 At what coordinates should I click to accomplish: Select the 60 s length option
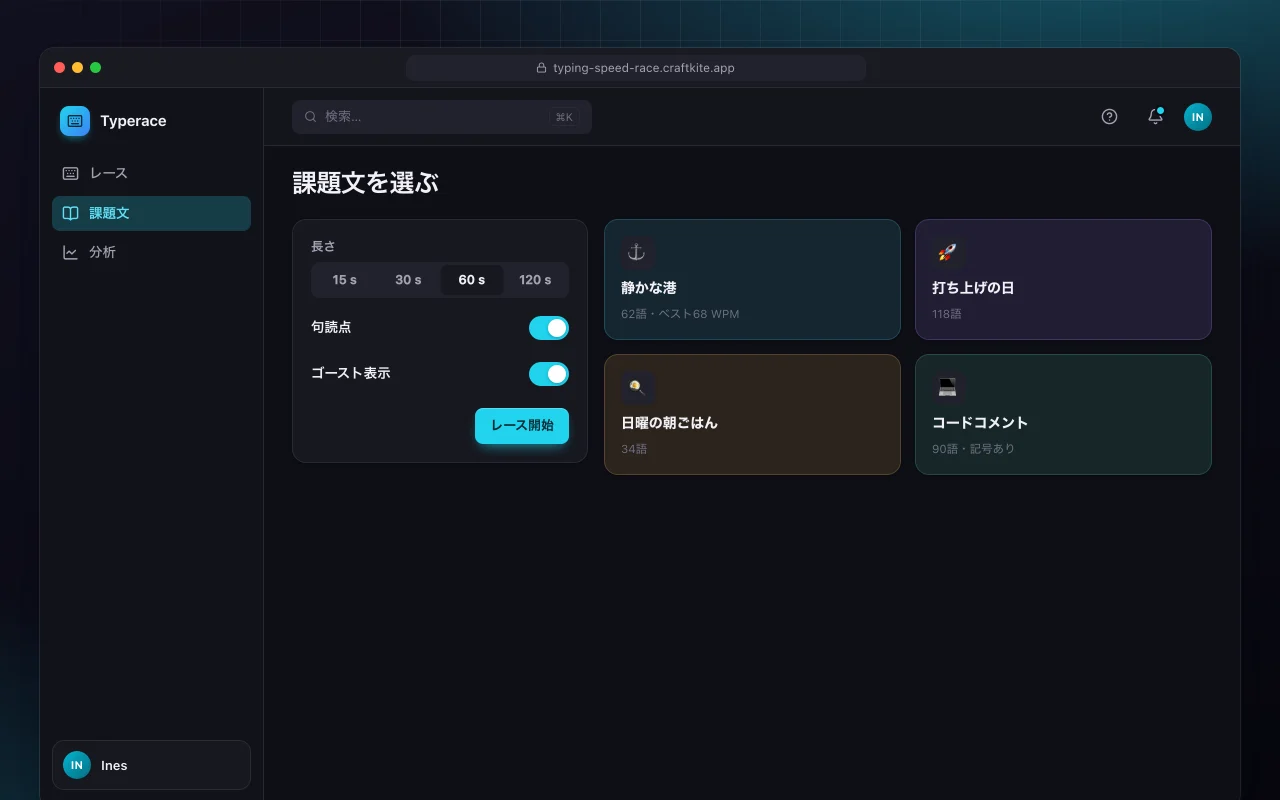(472, 280)
